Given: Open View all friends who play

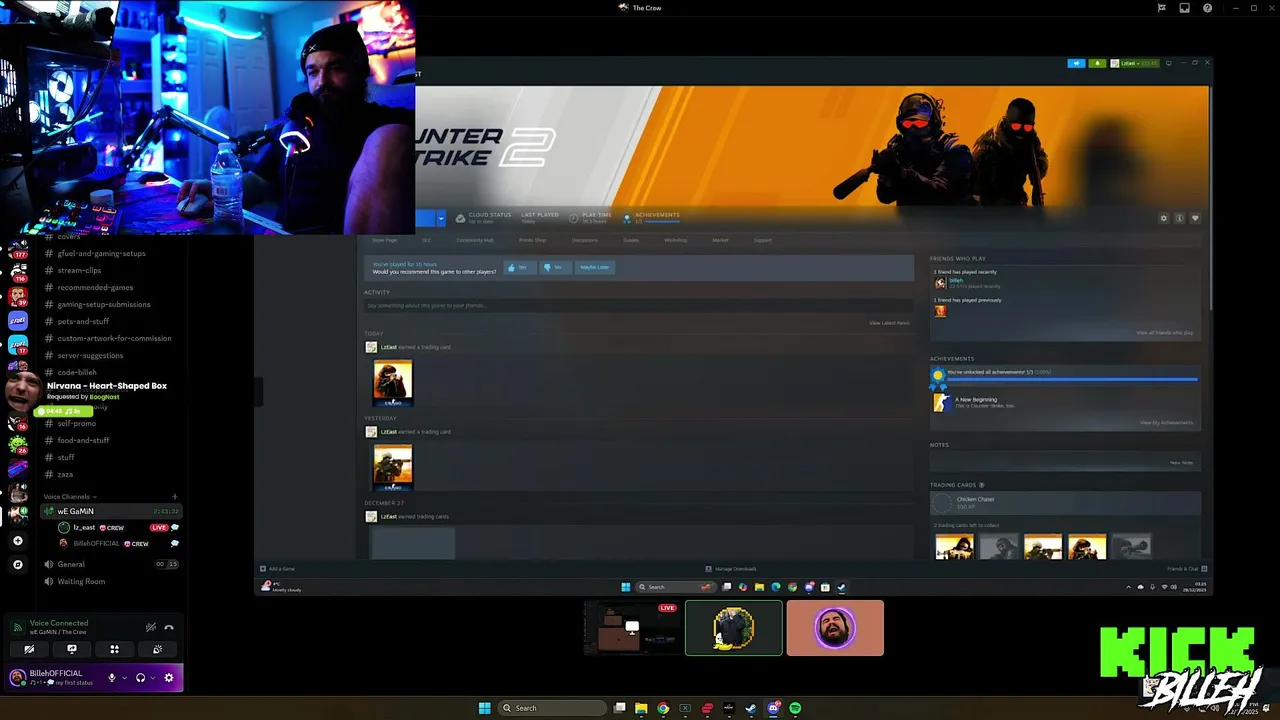Looking at the screenshot, I should click(1164, 333).
